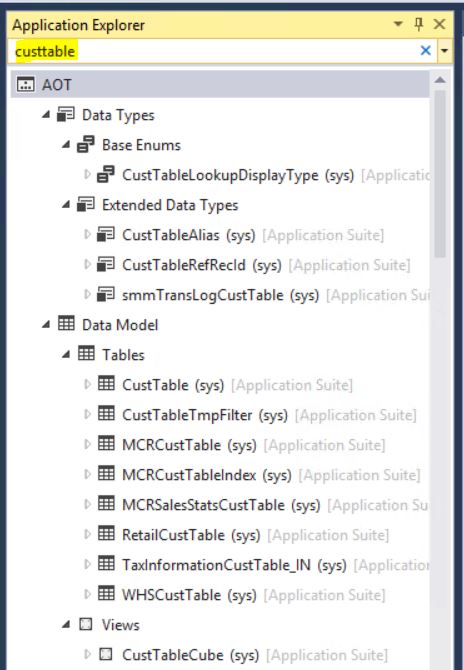Image resolution: width=464 pixels, height=670 pixels.
Task: Open the search box dropdown arrow
Action: 444,51
